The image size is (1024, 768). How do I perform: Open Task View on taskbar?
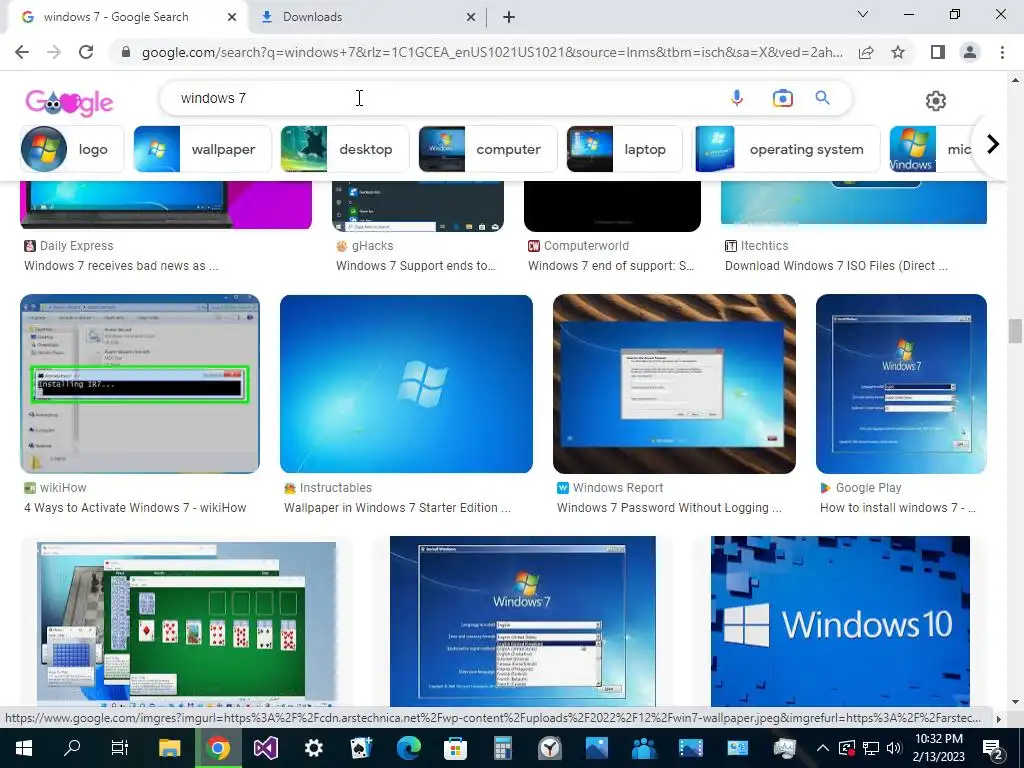click(x=120, y=748)
